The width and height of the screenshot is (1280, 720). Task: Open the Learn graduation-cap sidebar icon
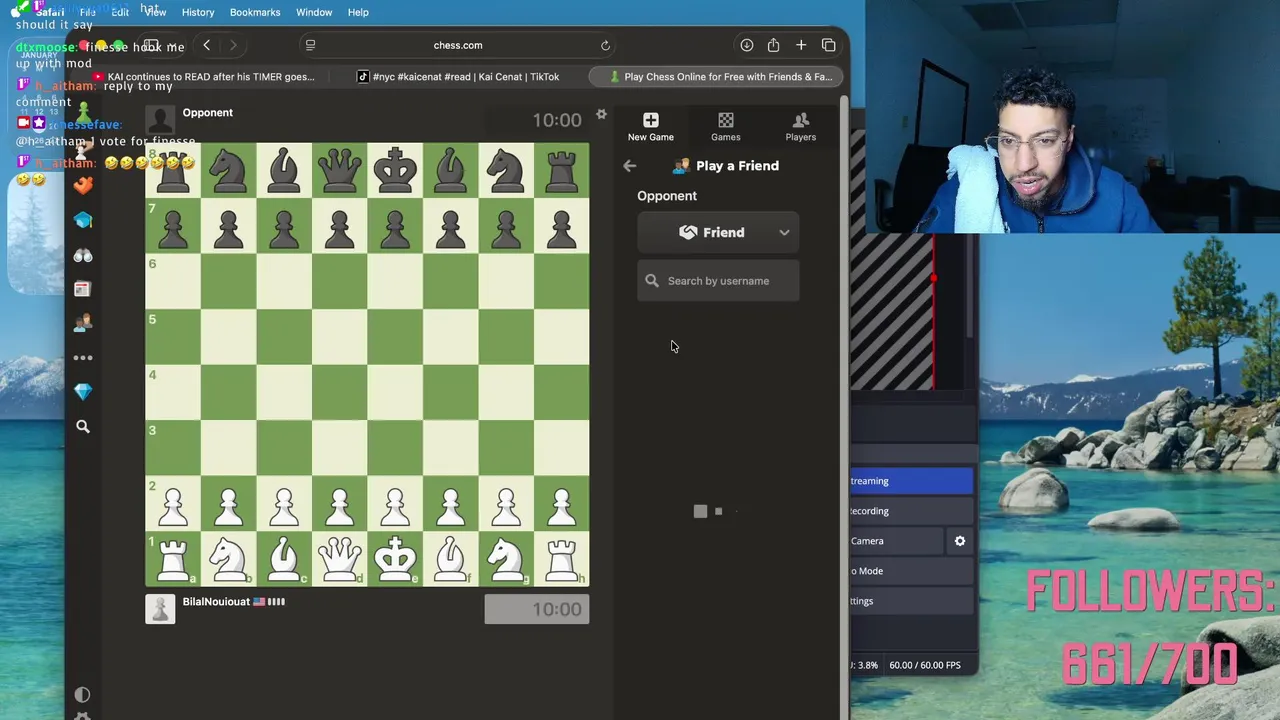[x=83, y=220]
